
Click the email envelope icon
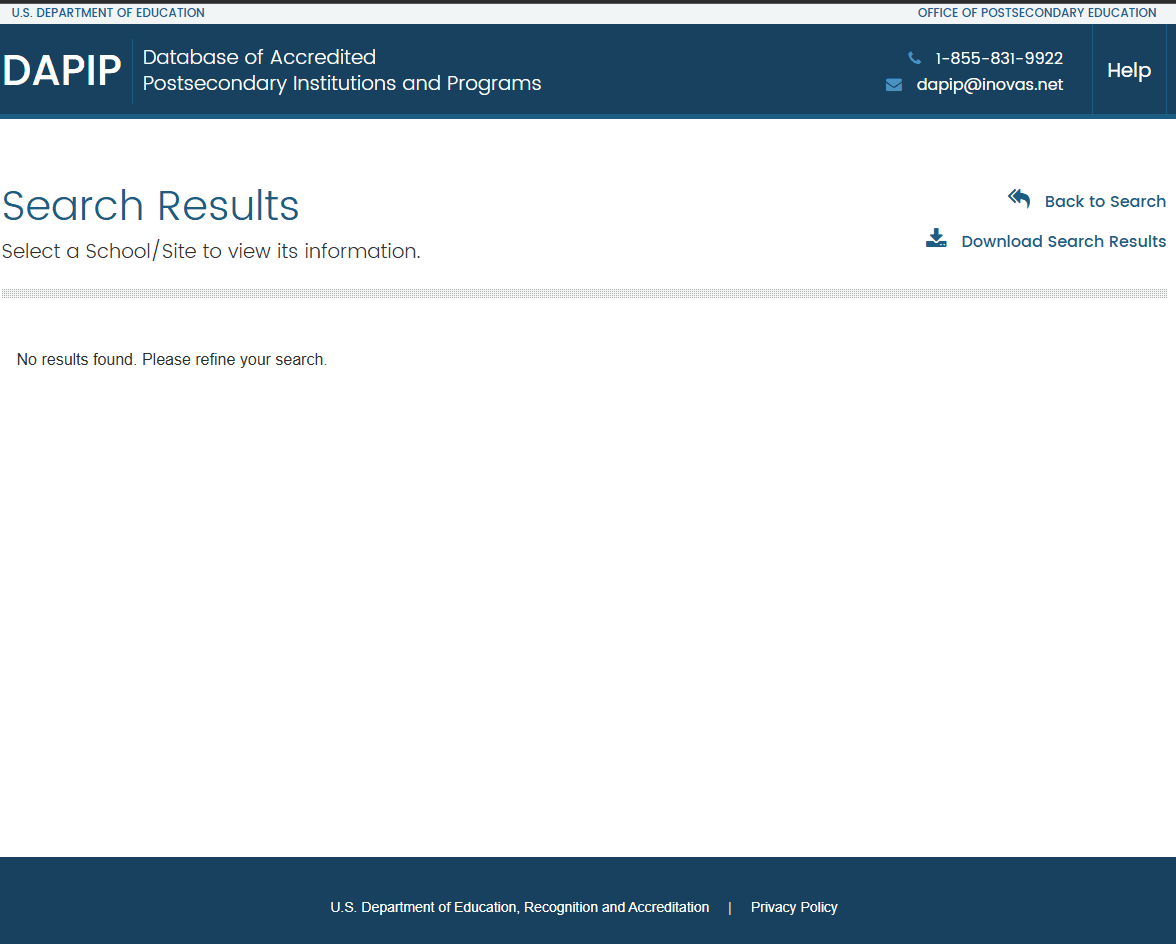pyautogui.click(x=894, y=85)
